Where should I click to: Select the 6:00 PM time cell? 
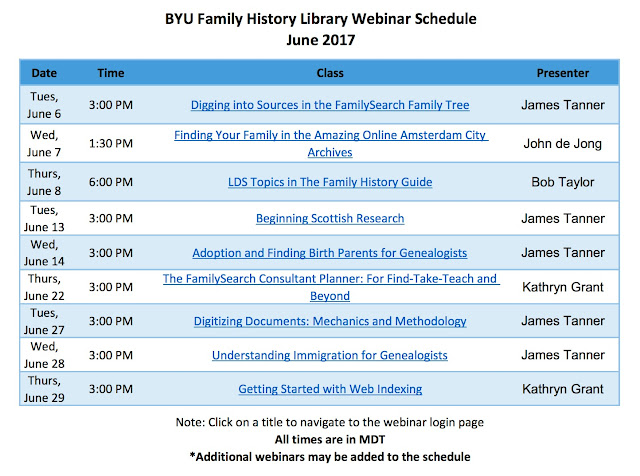click(x=111, y=182)
